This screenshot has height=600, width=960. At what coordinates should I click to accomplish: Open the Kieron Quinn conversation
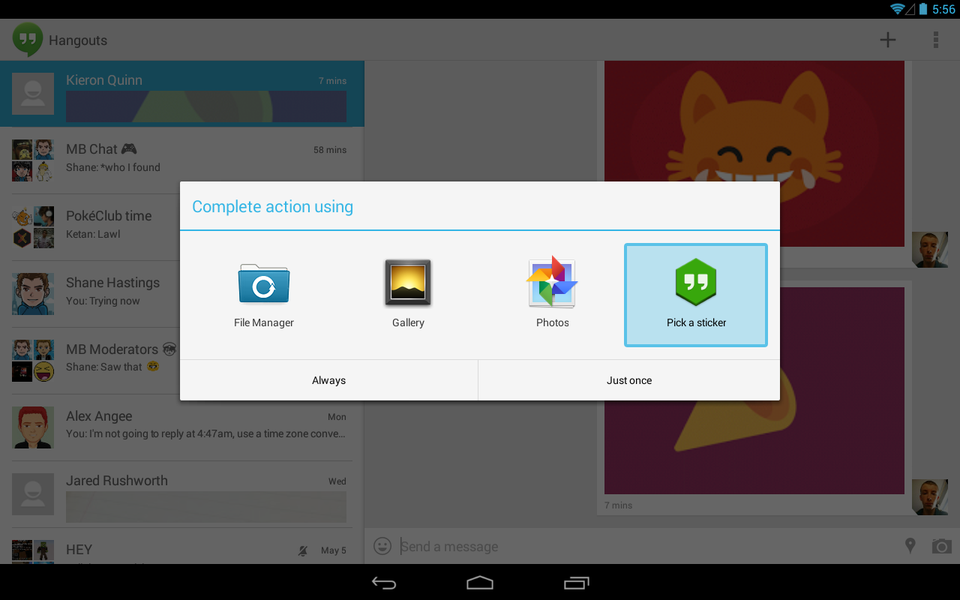coord(182,94)
